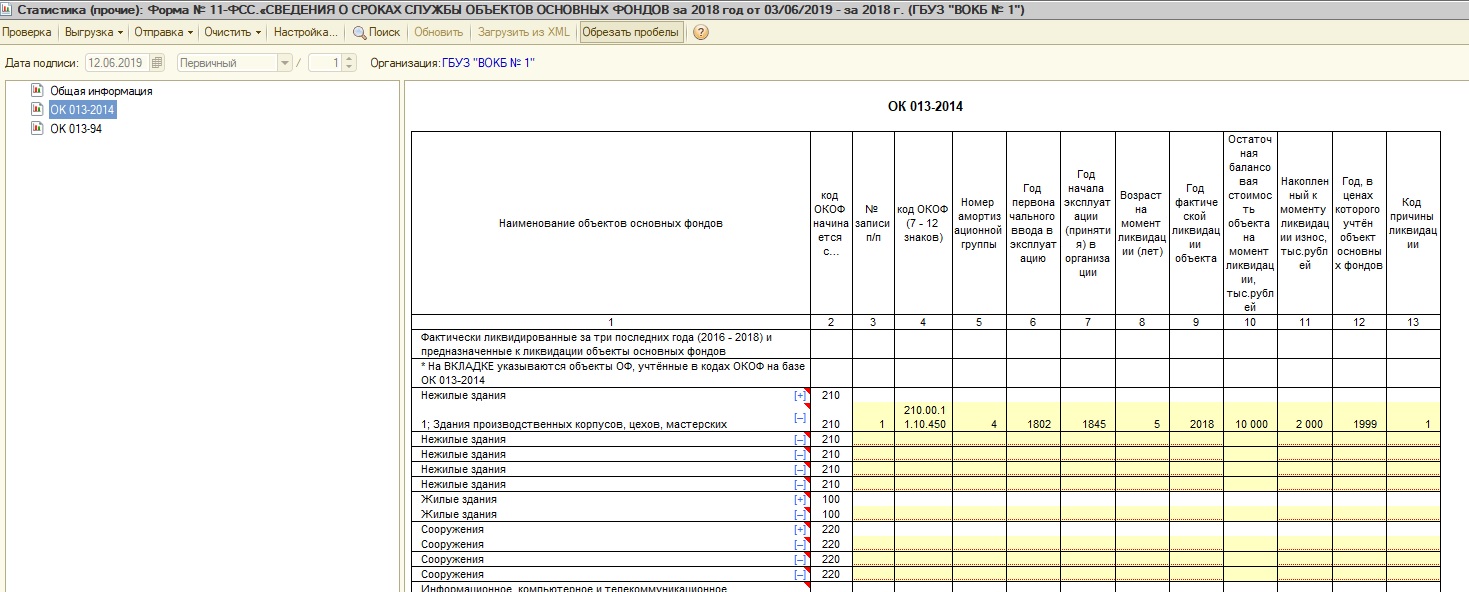
Task: Expand the Отправка dropdown menu
Action: pos(163,32)
